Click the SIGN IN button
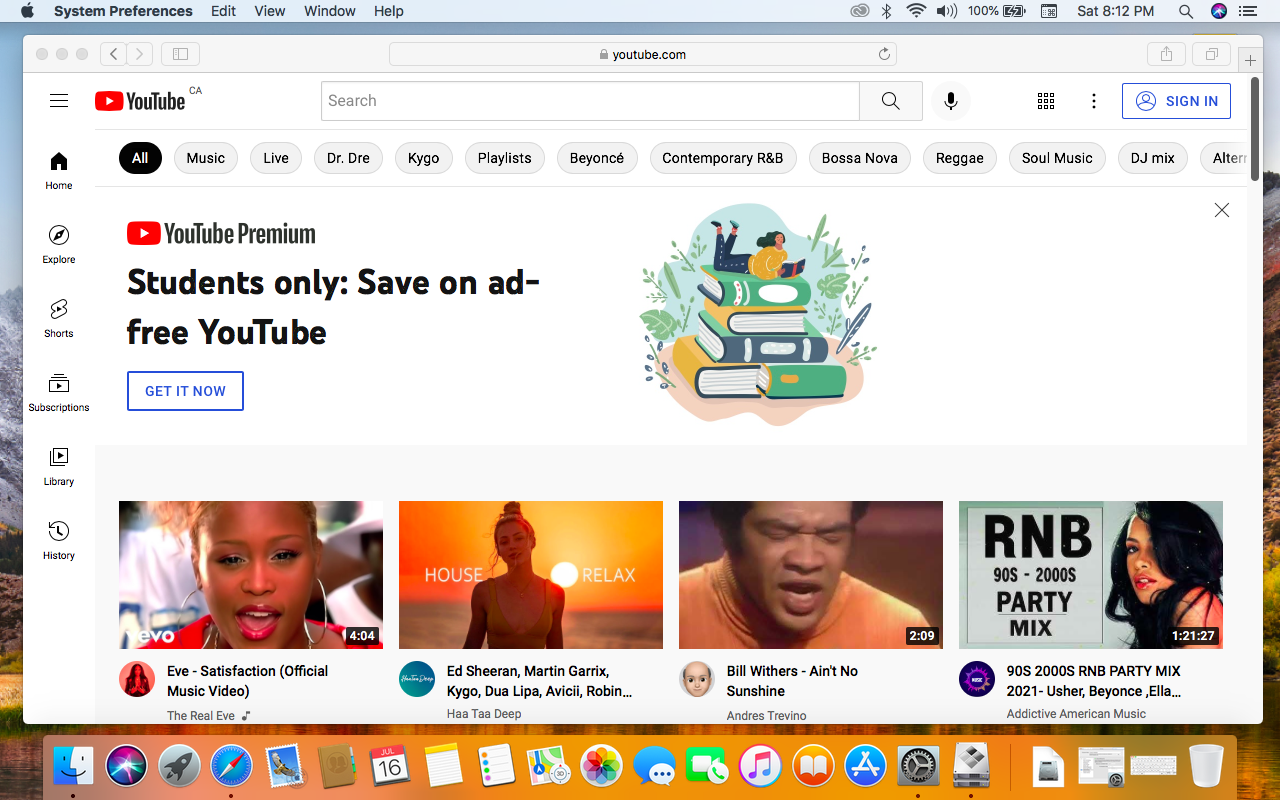 coord(1176,101)
